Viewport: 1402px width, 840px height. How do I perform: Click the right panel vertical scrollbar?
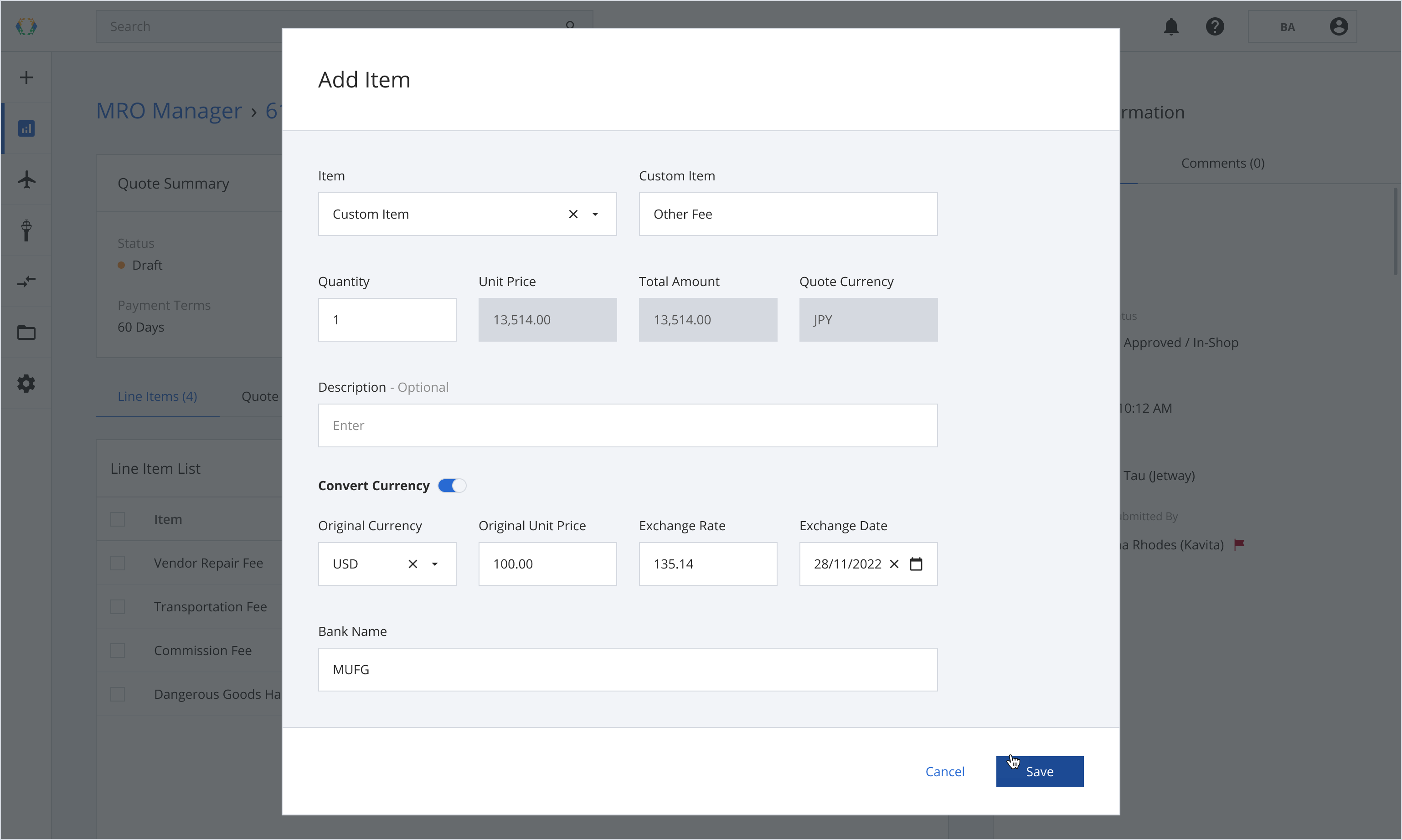[1396, 232]
